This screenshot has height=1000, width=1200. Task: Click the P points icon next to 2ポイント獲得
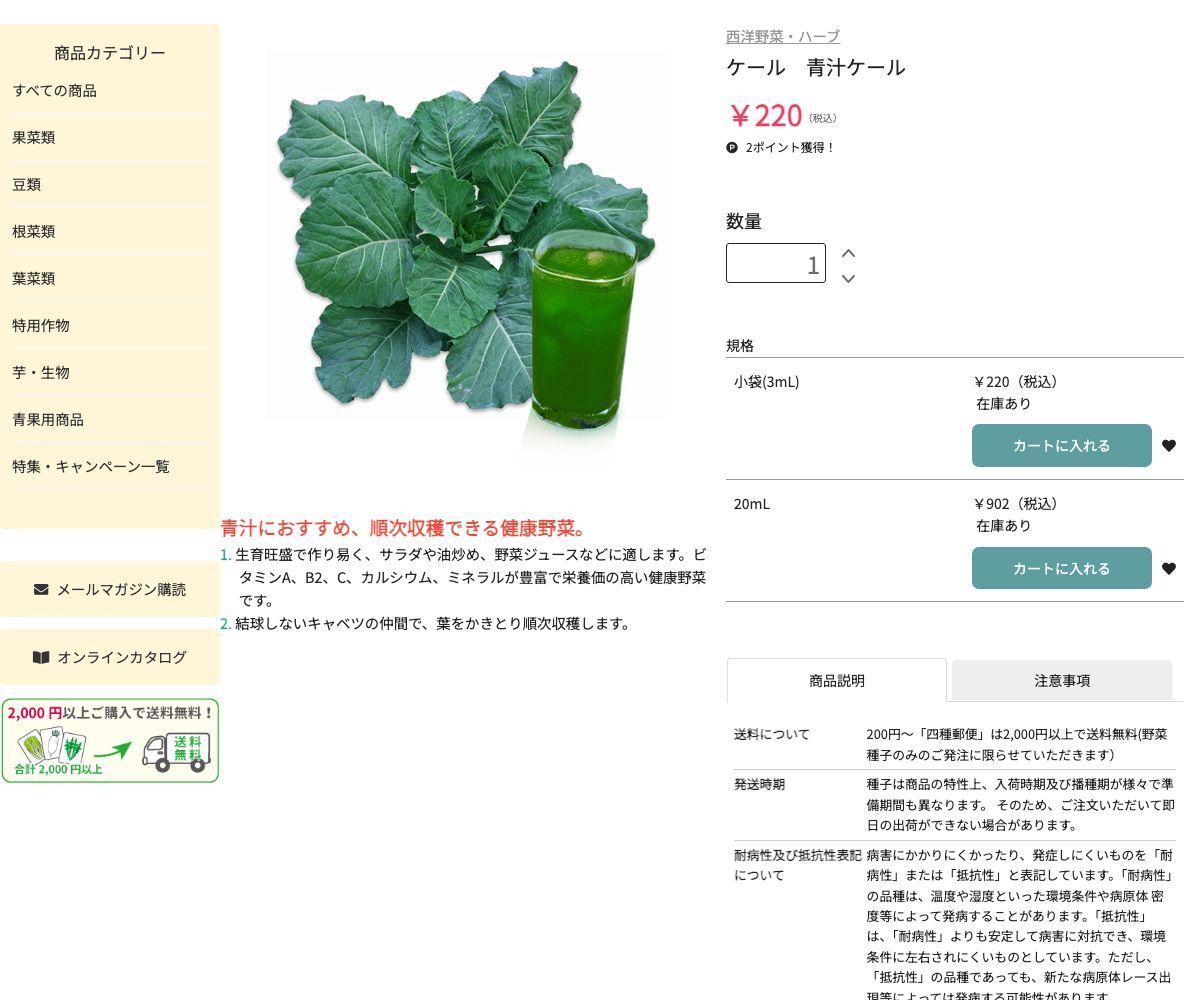(x=733, y=147)
